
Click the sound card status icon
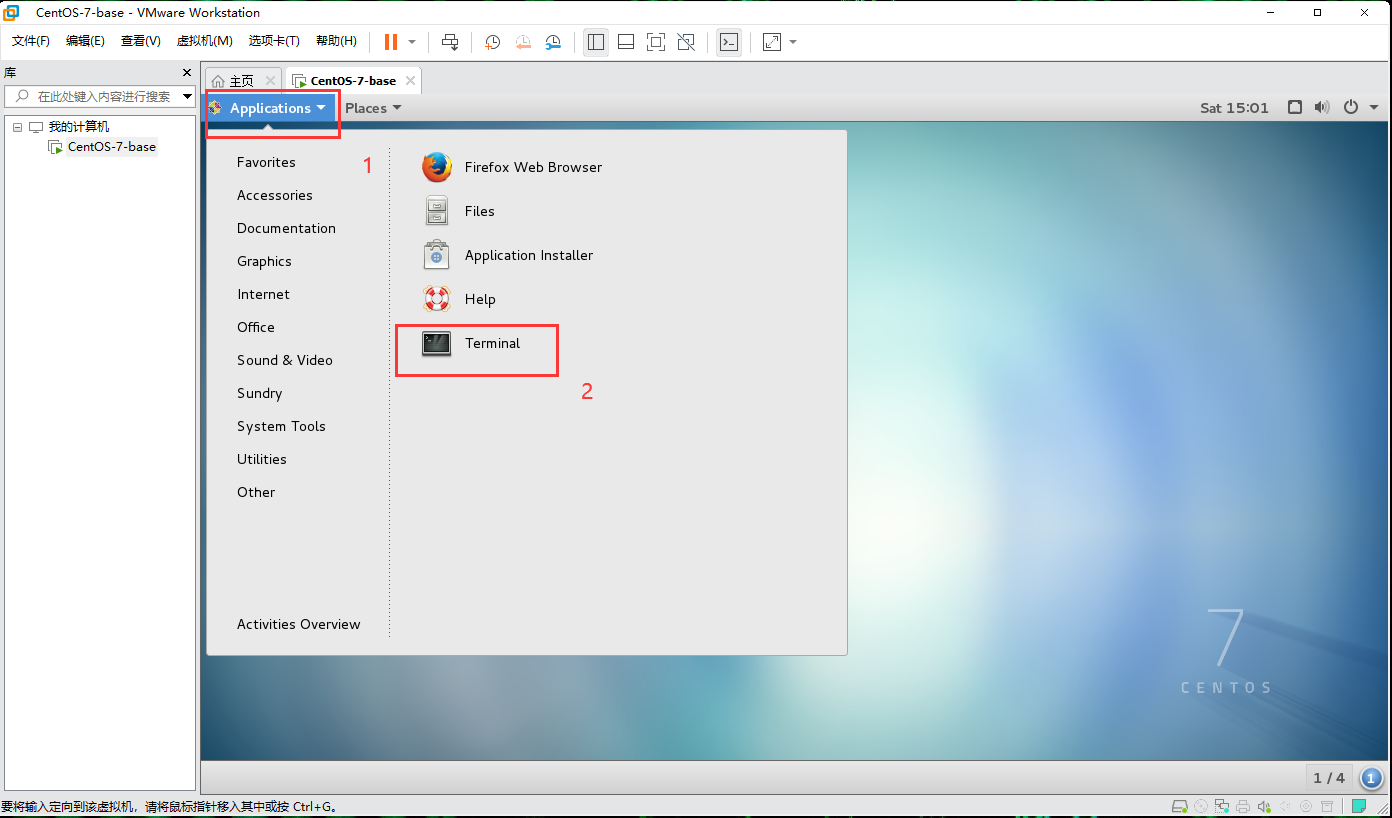click(1264, 806)
